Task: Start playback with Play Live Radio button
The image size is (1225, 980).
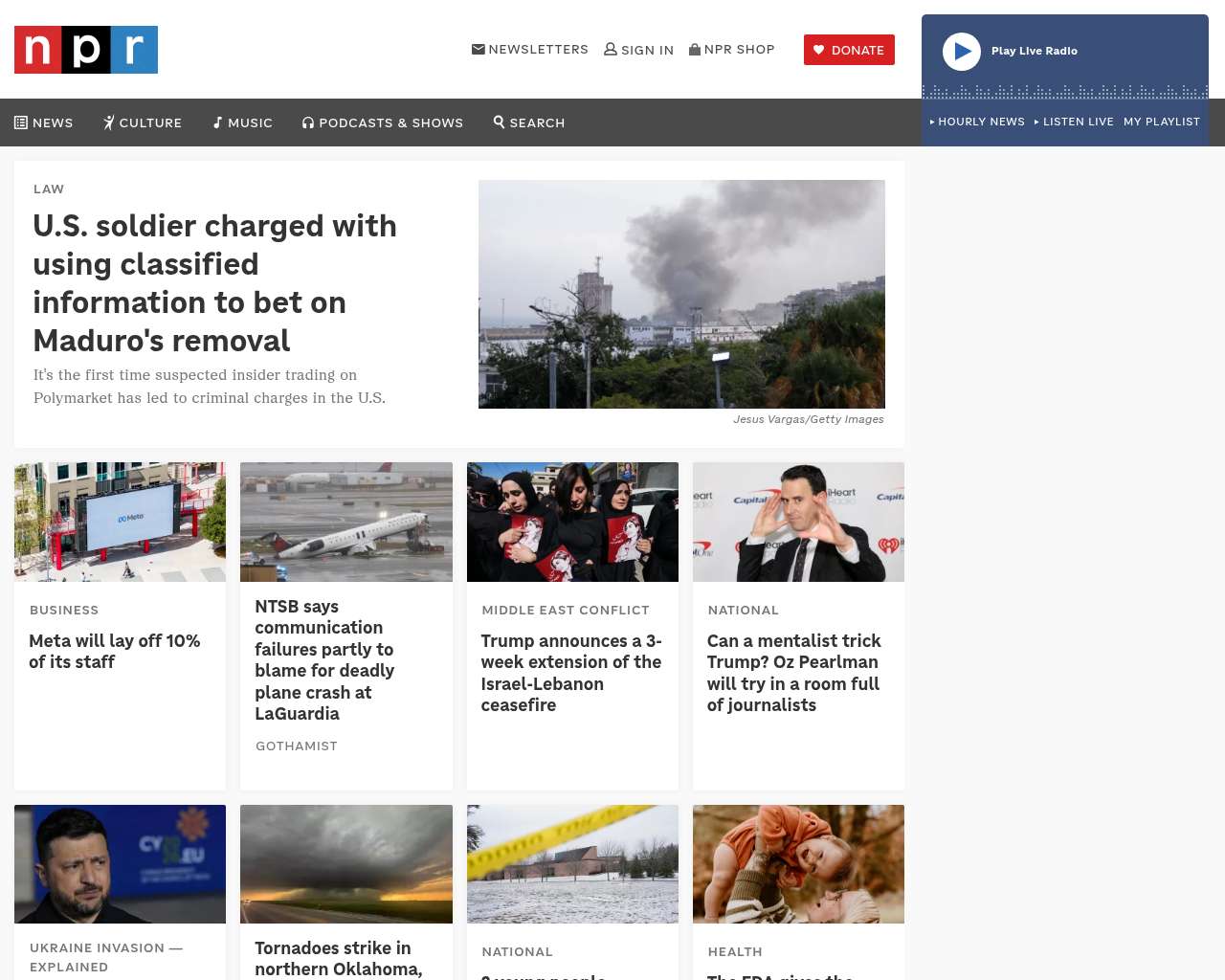Action: coord(962,52)
